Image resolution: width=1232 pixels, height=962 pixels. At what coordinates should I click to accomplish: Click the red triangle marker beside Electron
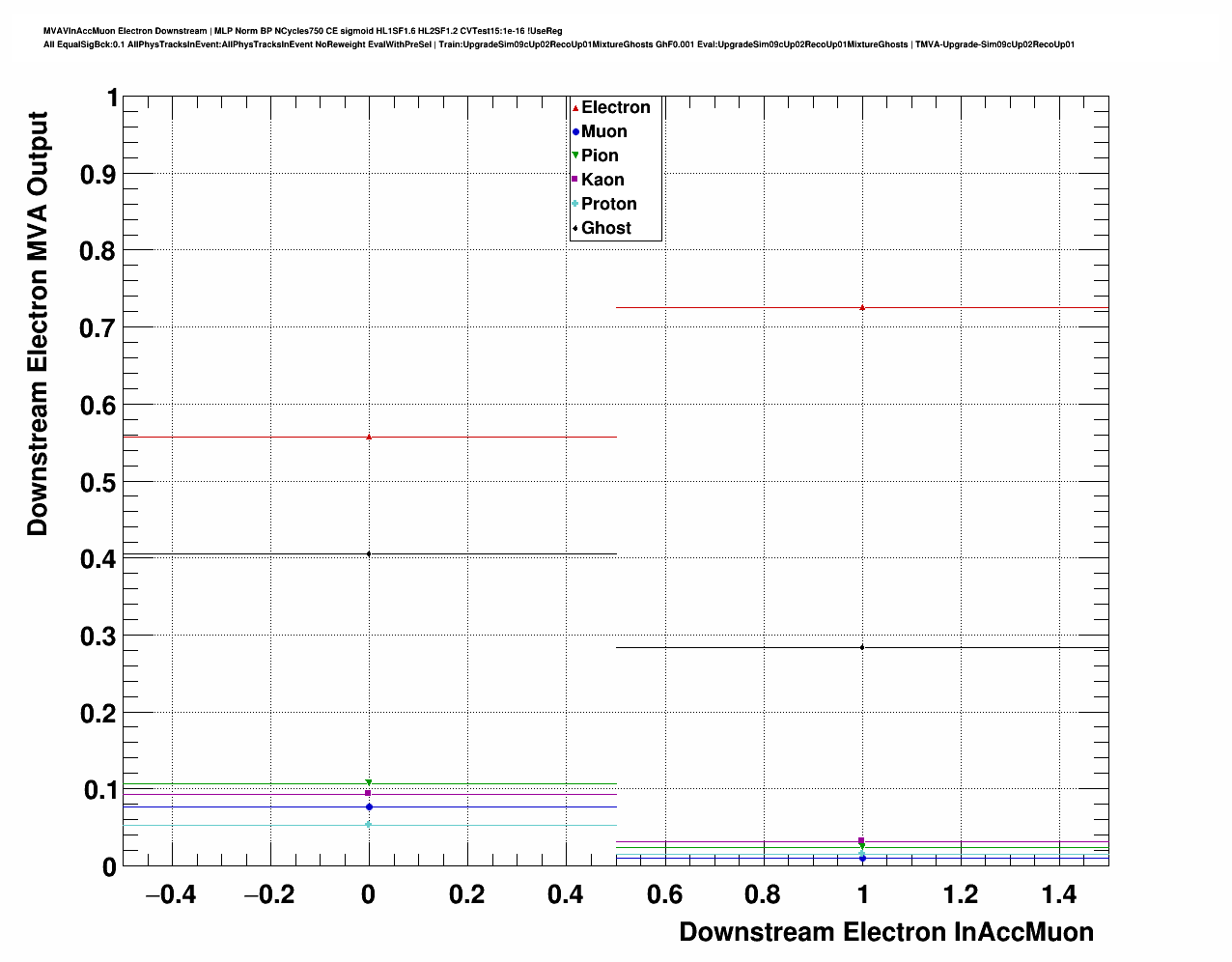pos(575,108)
